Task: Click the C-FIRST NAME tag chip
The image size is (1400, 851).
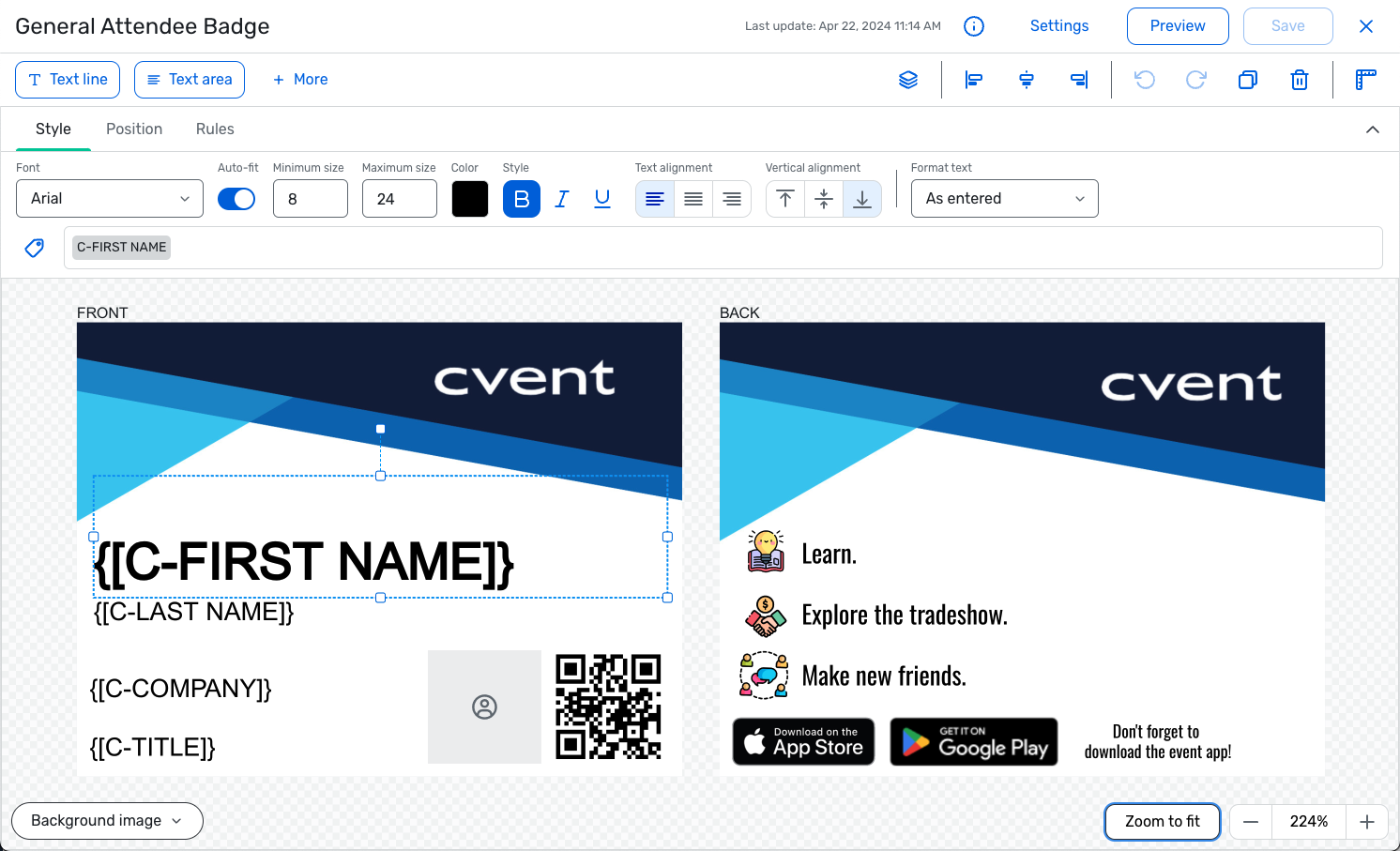Action: click(x=122, y=248)
